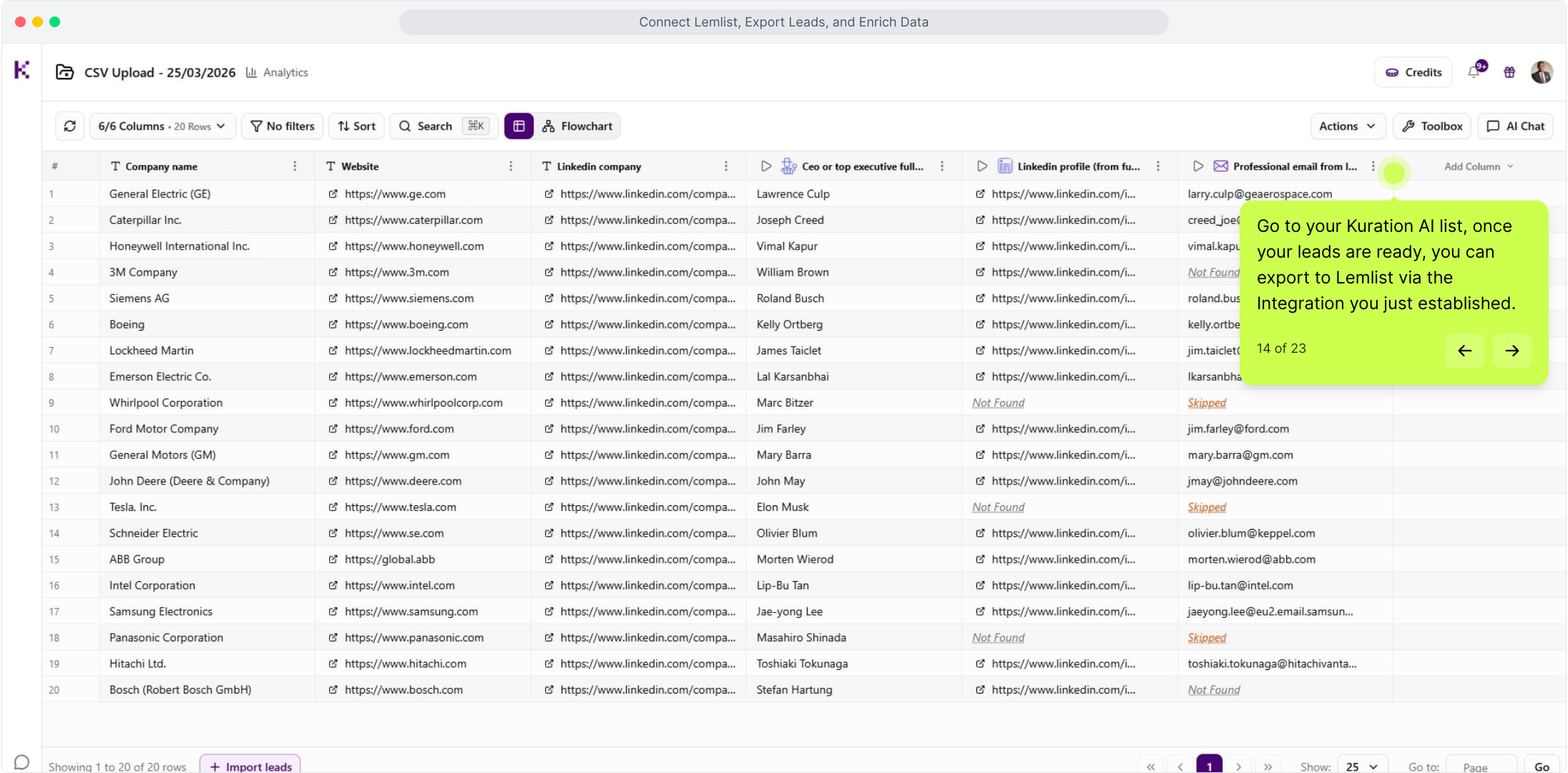Click the Go button

click(x=1542, y=766)
